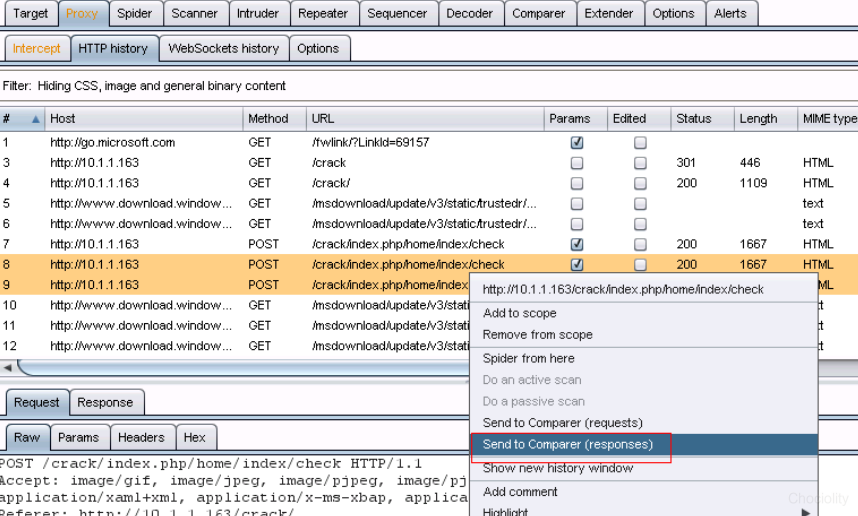Screen dimensions: 858x516
Task: Sort by the Host column header
Action: (x=143, y=119)
